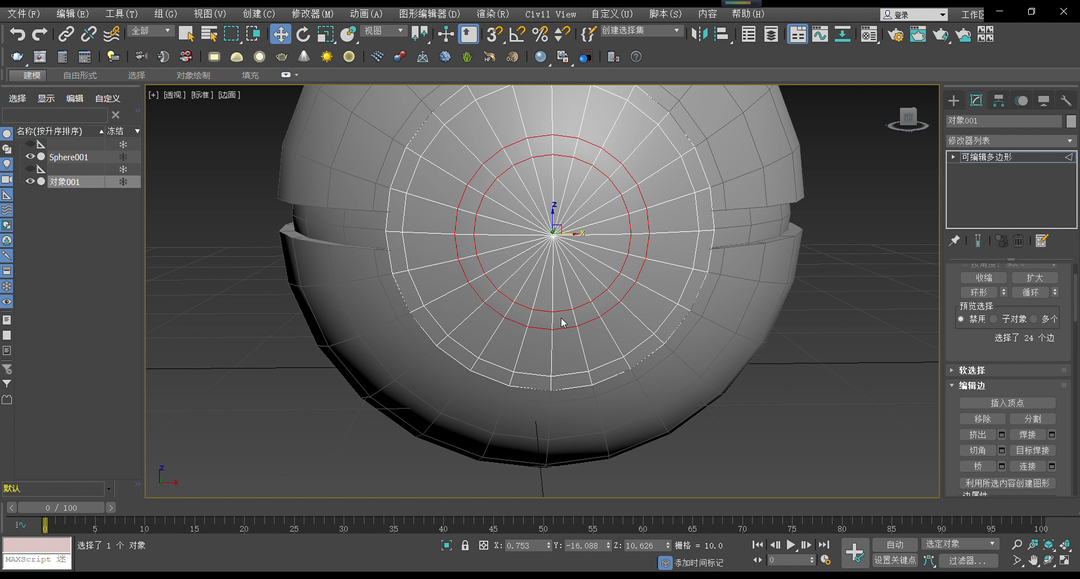Activate the Rotate tool
The width and height of the screenshot is (1080, 579).
pyautogui.click(x=303, y=34)
